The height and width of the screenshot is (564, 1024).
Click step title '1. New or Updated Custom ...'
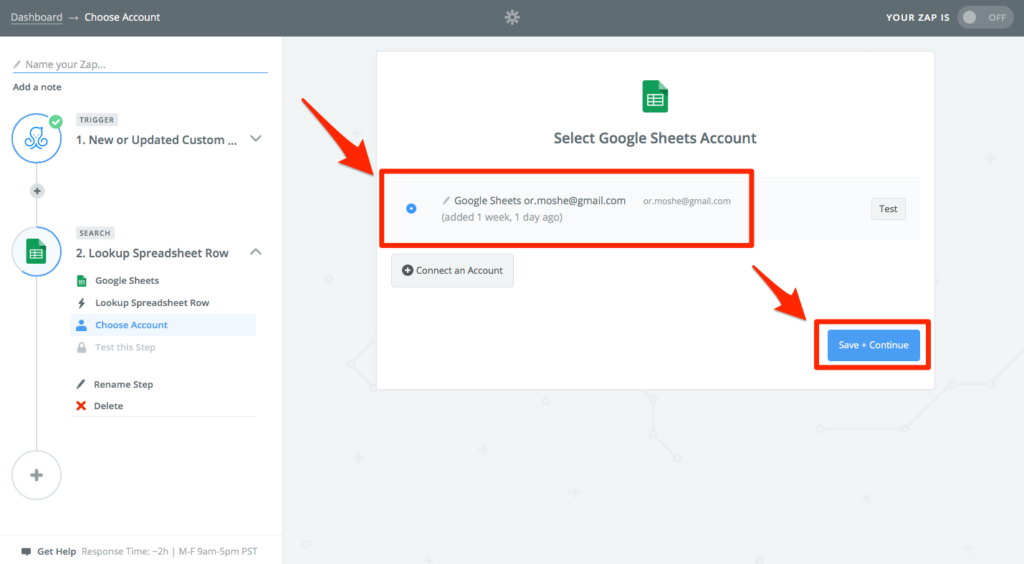pos(156,140)
